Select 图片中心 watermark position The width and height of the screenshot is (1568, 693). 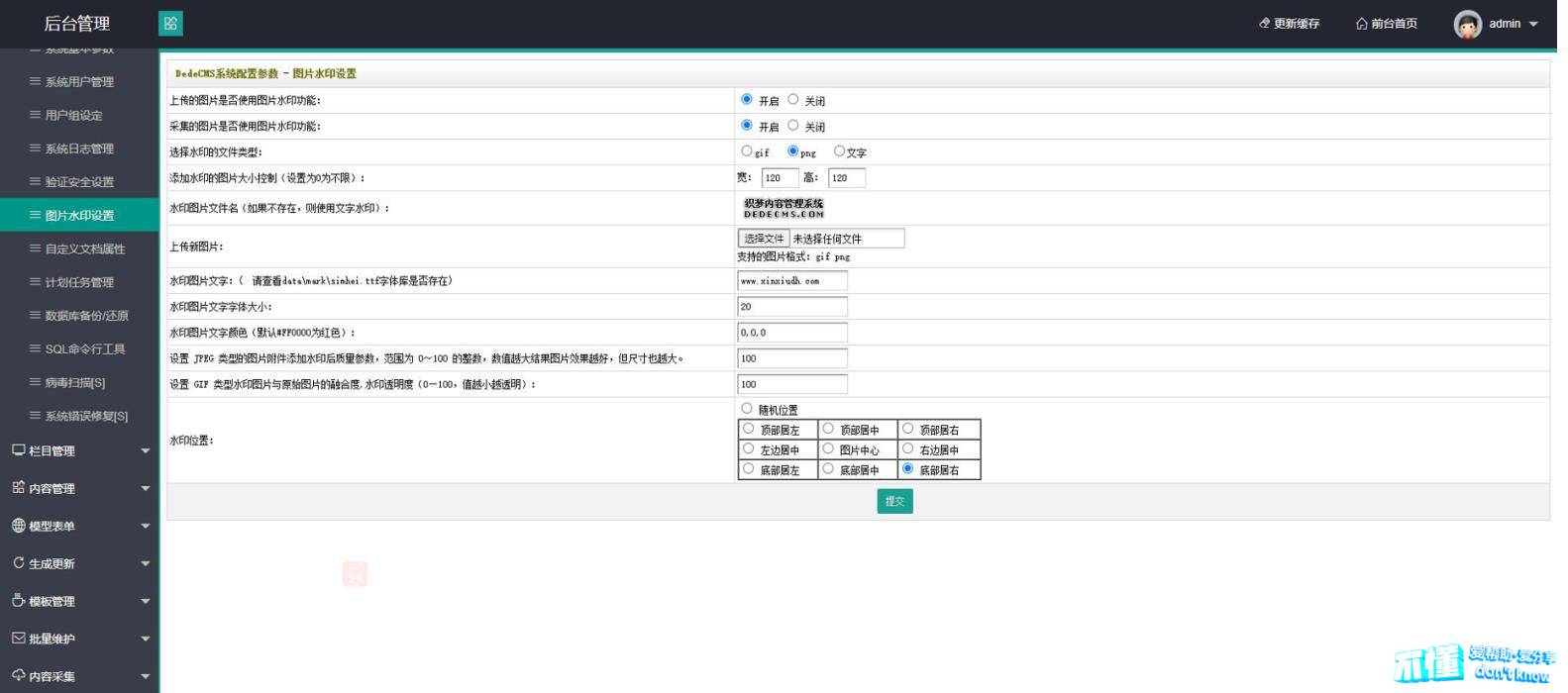828,449
